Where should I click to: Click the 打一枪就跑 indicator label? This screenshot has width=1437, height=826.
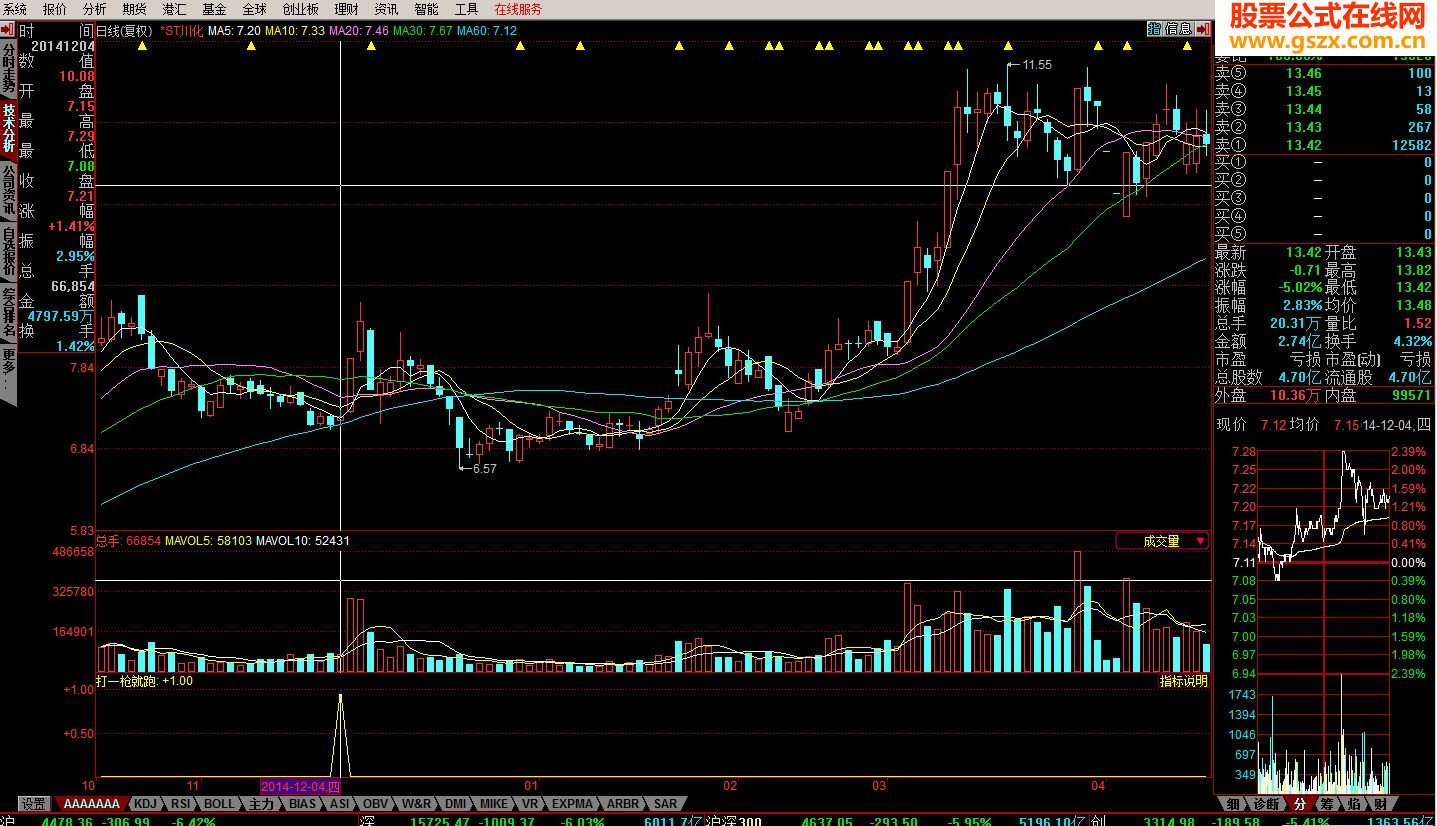click(126, 681)
